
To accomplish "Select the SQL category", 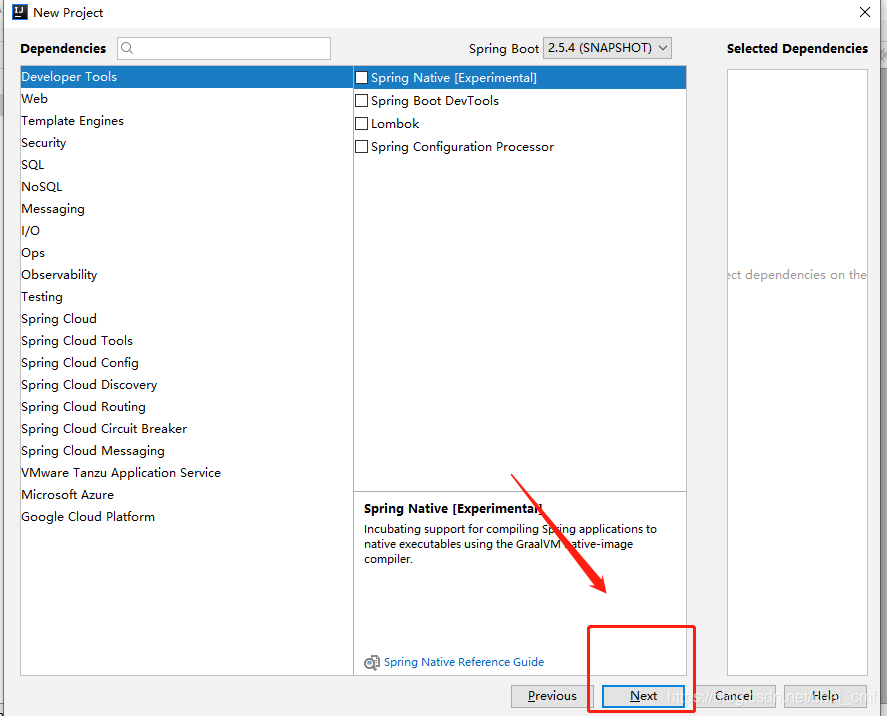I will pos(187,165).
